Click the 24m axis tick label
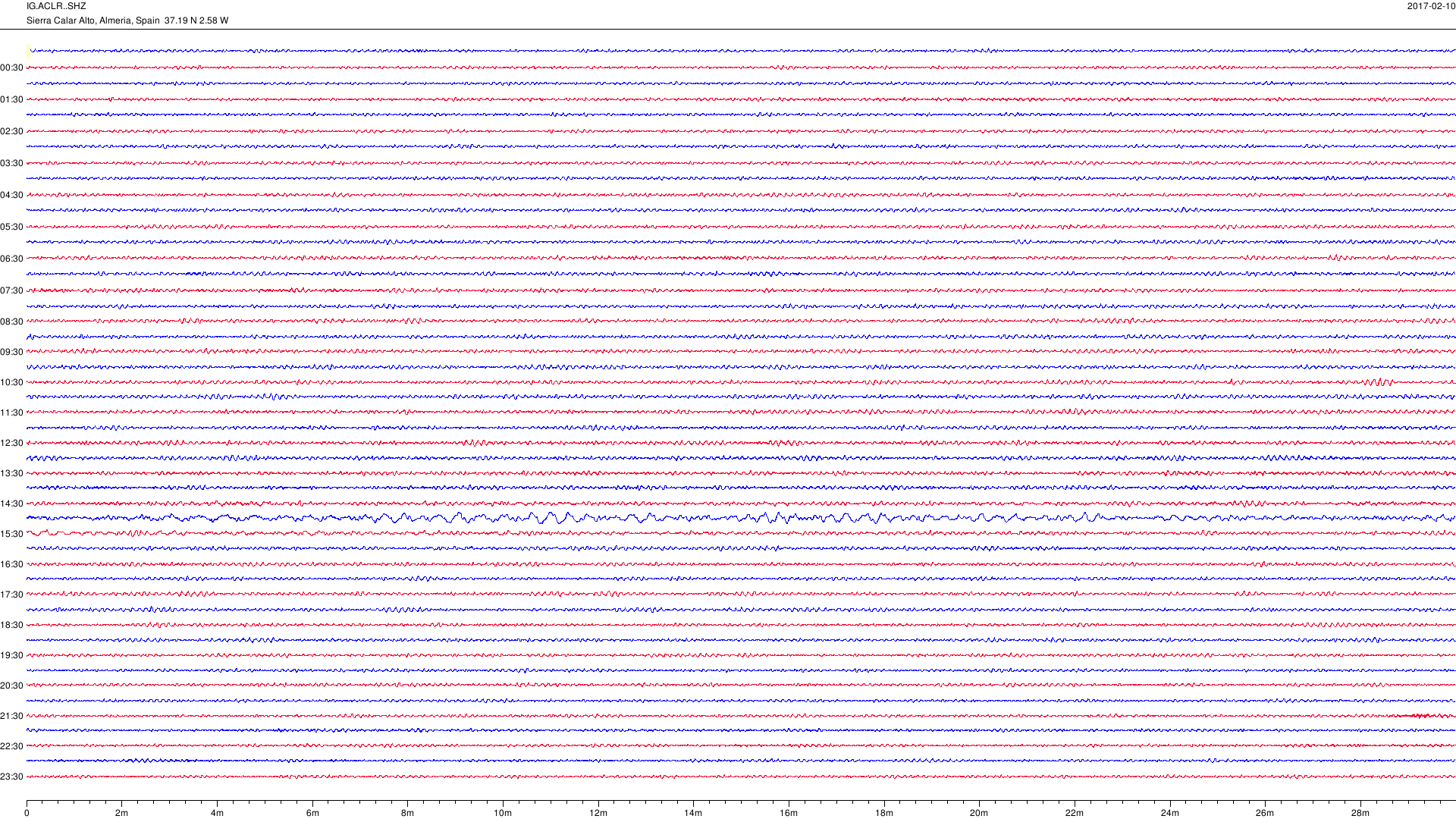Viewport: 1456px width, 819px height. click(x=1170, y=813)
